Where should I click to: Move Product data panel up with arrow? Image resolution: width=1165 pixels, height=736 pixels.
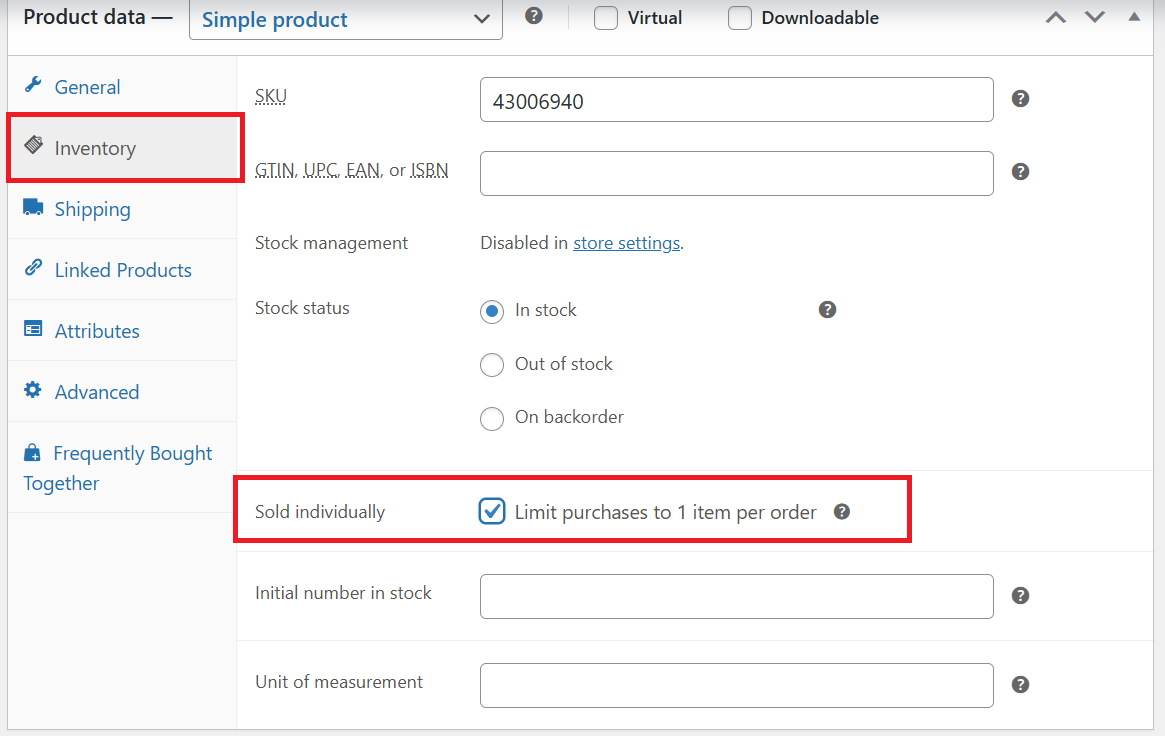pos(1056,17)
